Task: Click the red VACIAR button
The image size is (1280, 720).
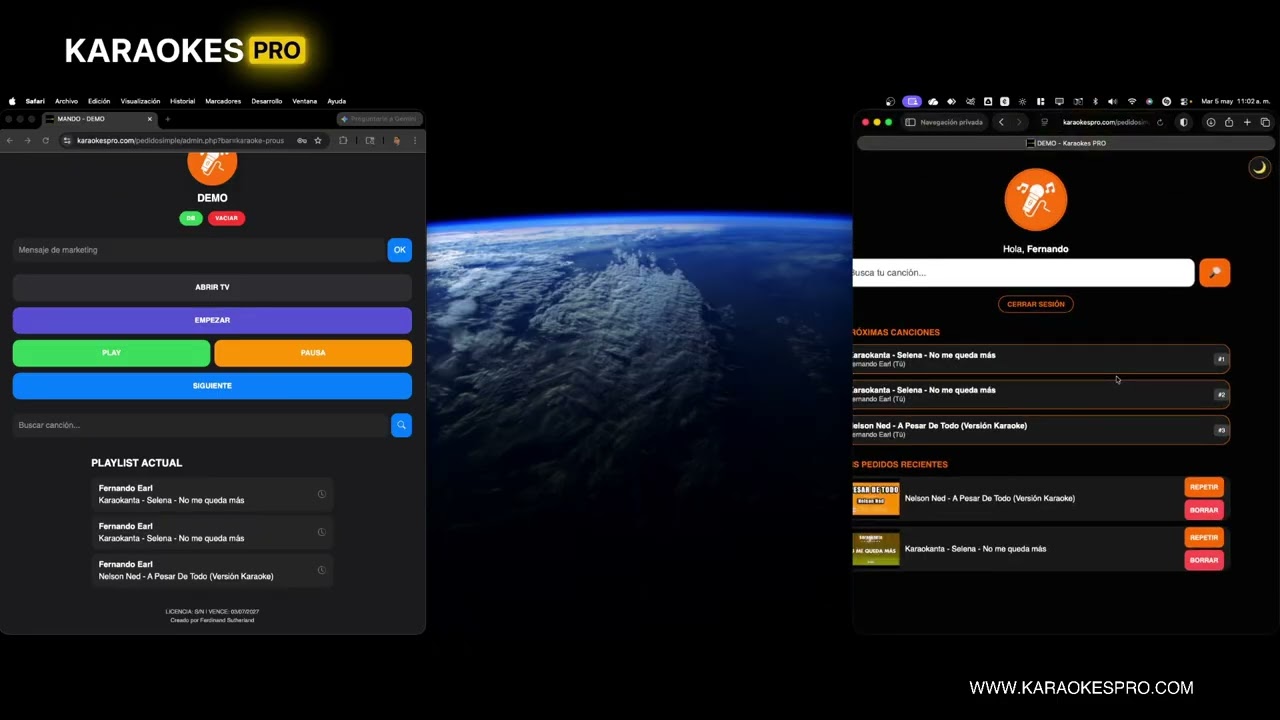Action: (226, 218)
